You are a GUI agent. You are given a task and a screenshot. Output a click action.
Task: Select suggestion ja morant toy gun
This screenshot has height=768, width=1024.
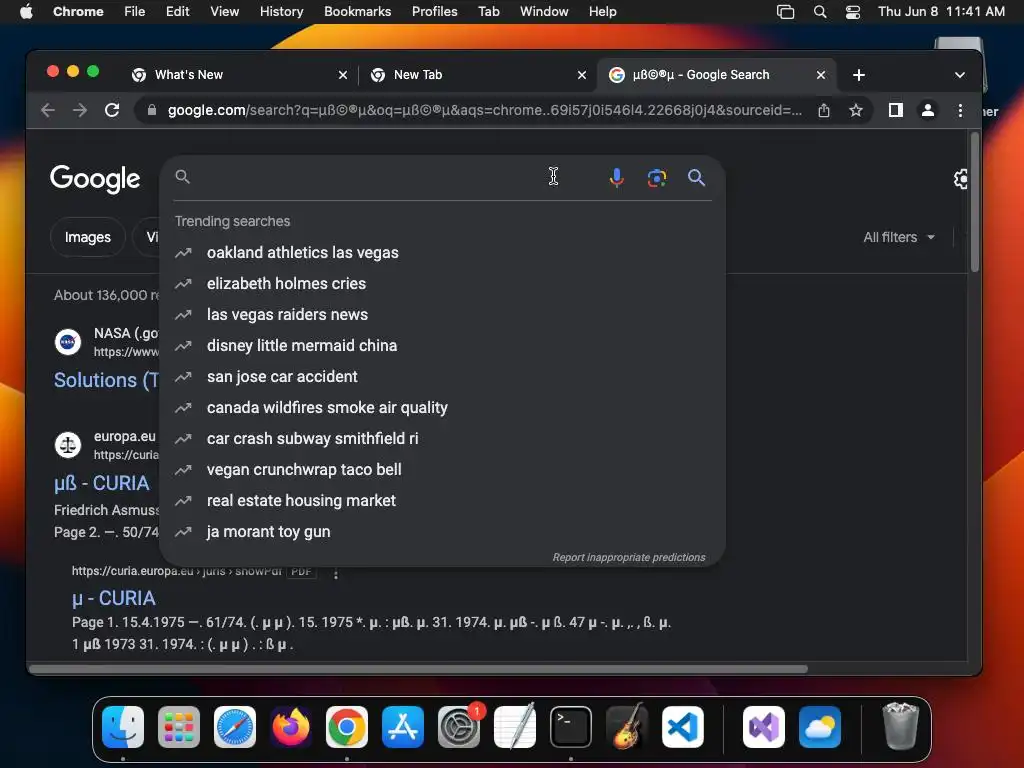click(442, 532)
